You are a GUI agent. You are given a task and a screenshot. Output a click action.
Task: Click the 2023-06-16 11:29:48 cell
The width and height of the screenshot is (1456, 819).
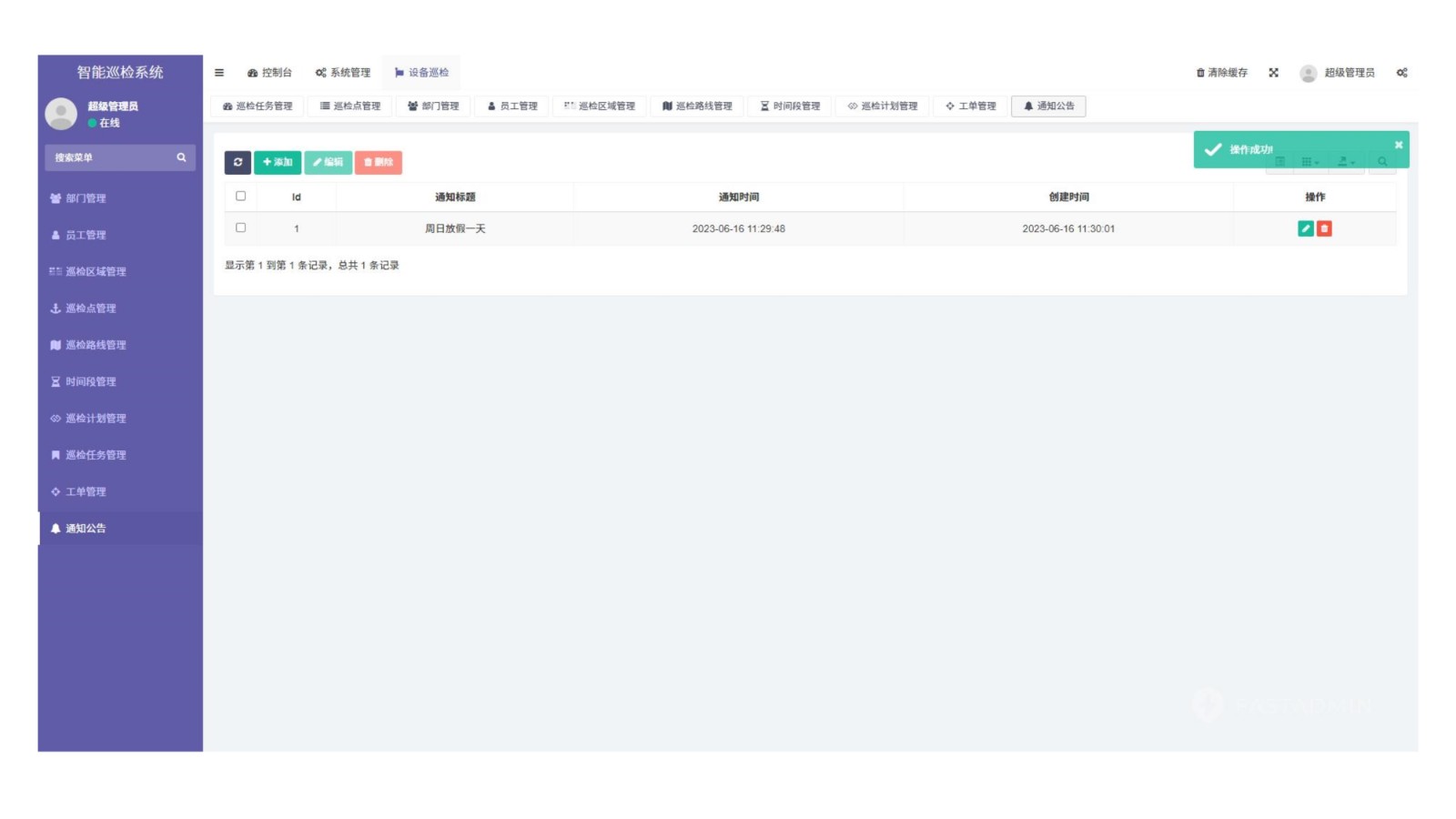tap(739, 228)
